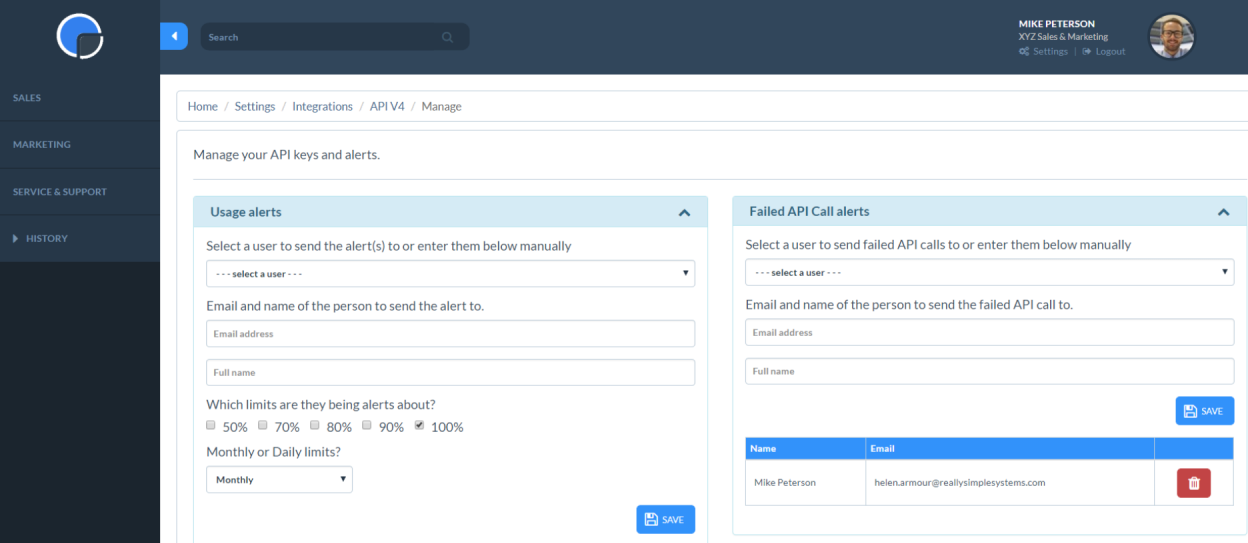
Task: Go to Home breadcrumb
Action: [x=202, y=106]
